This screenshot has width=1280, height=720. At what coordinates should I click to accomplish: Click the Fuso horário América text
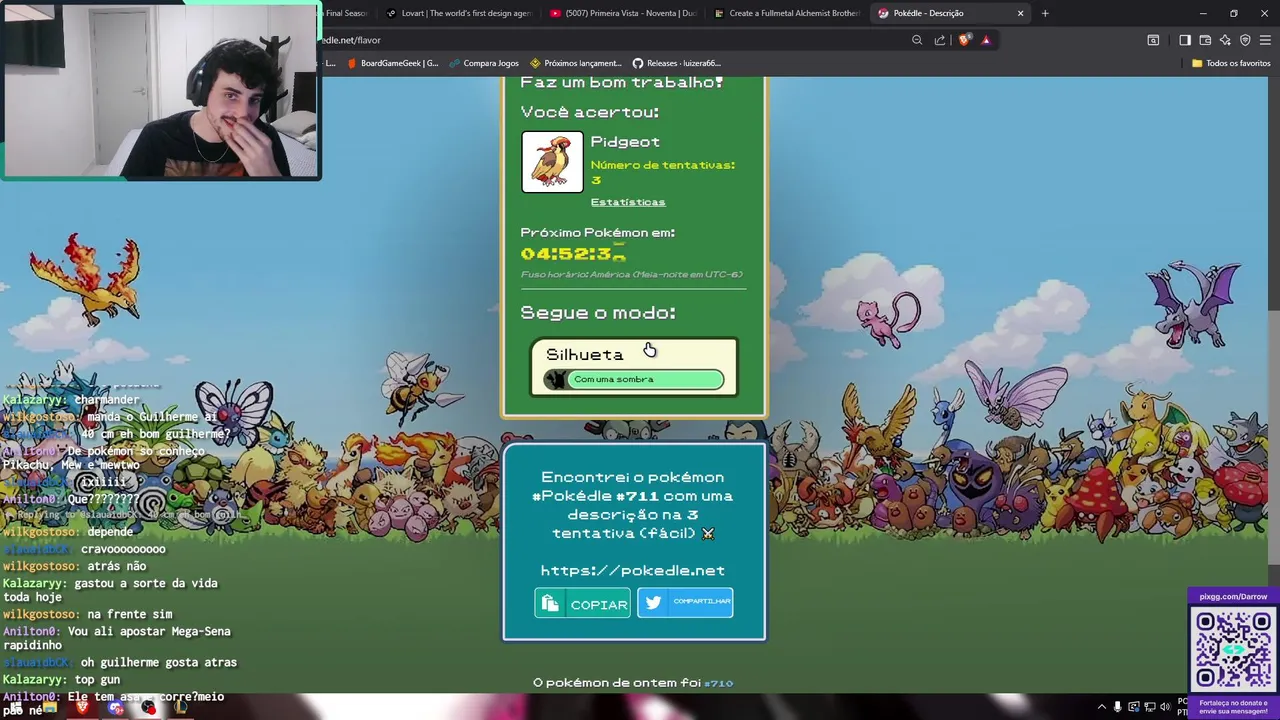tap(631, 274)
